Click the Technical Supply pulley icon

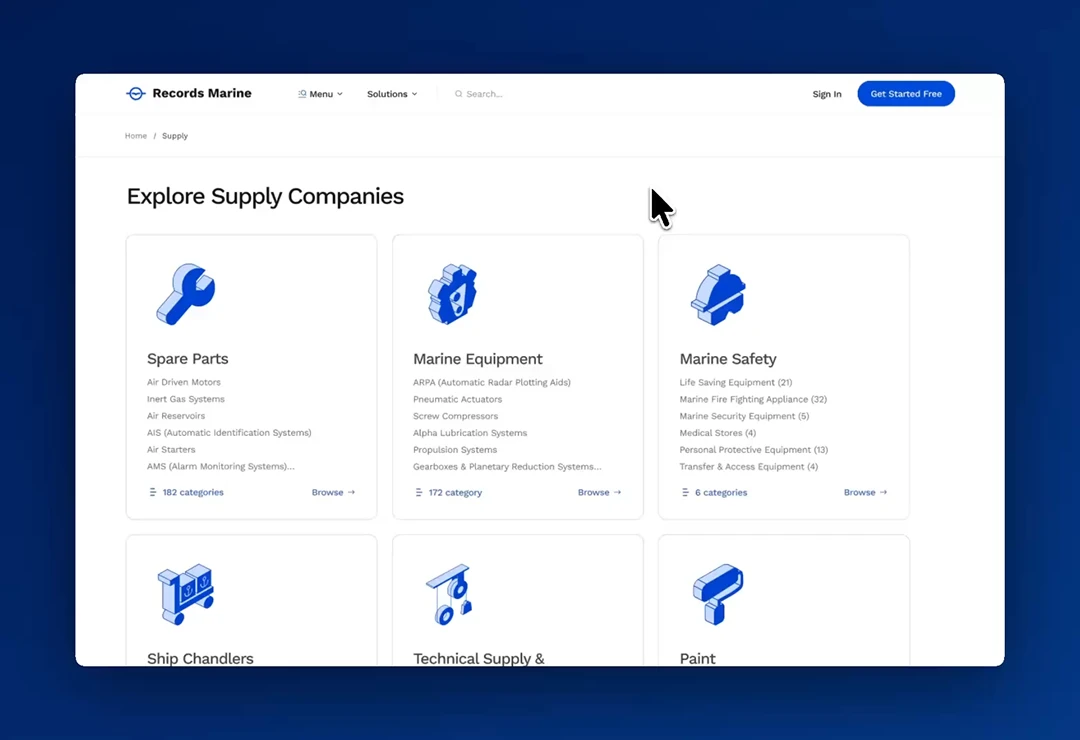point(448,594)
